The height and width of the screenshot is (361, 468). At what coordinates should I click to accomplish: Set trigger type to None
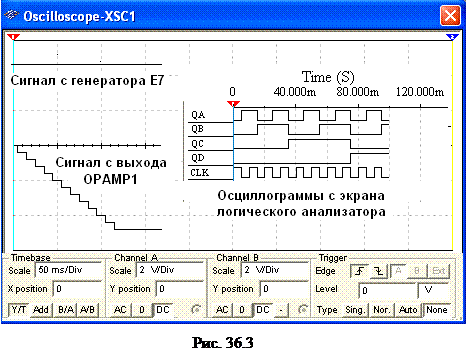[x=437, y=310]
